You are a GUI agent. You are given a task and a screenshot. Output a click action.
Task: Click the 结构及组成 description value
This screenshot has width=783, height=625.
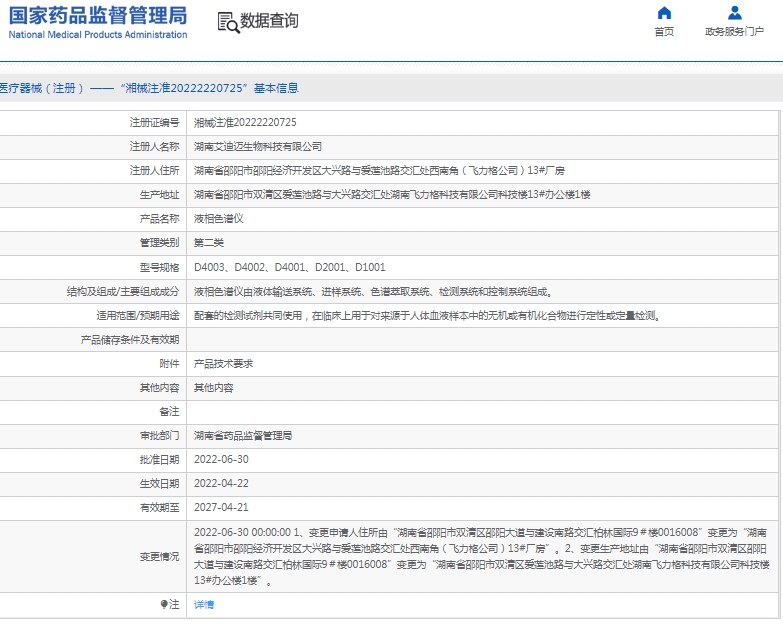(373, 292)
